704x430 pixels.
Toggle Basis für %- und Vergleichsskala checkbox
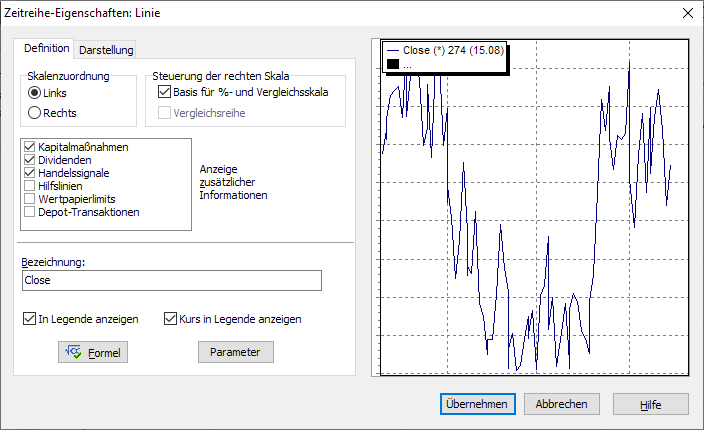[x=165, y=93]
